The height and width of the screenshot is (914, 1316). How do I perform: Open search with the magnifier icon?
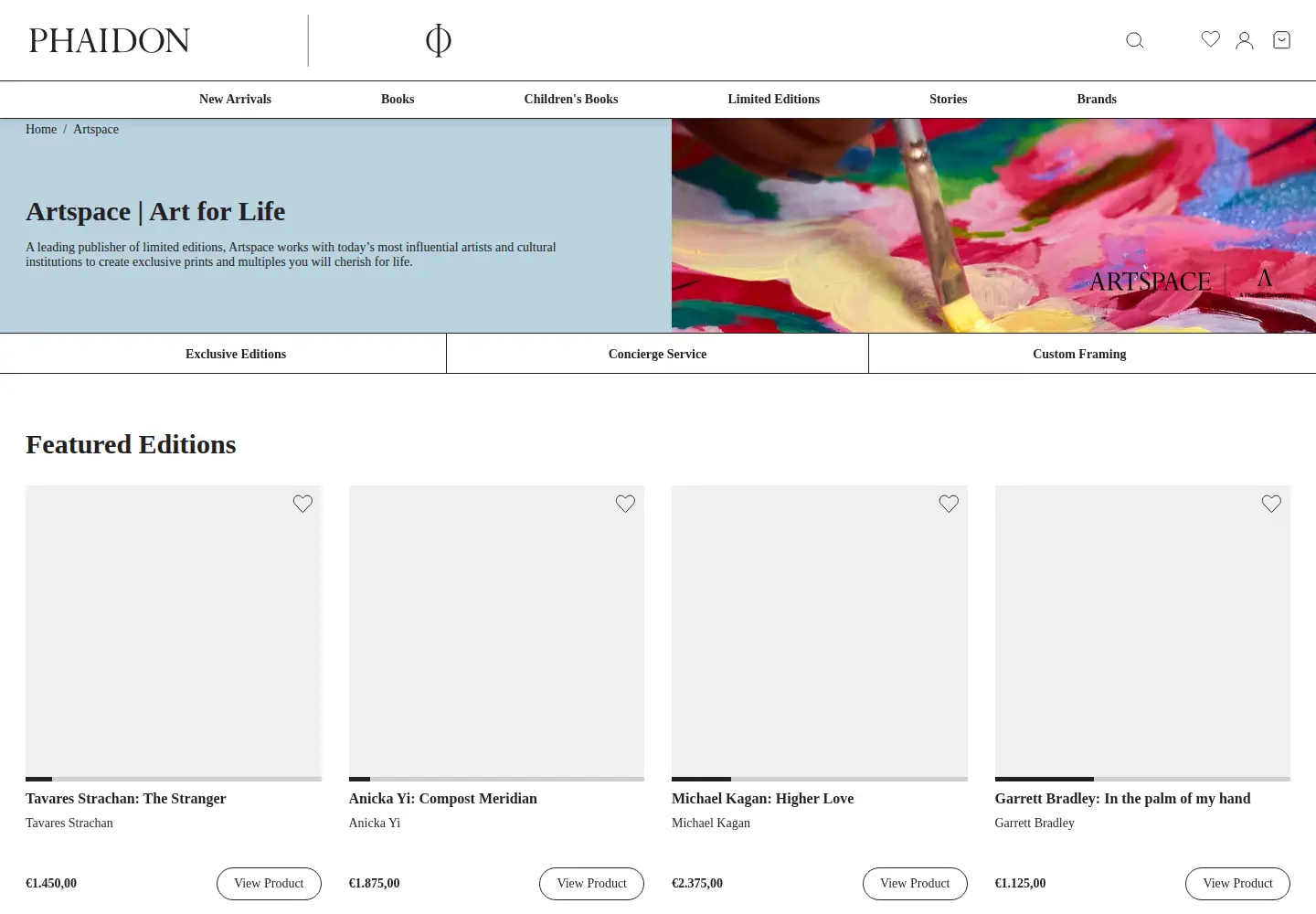click(x=1134, y=40)
